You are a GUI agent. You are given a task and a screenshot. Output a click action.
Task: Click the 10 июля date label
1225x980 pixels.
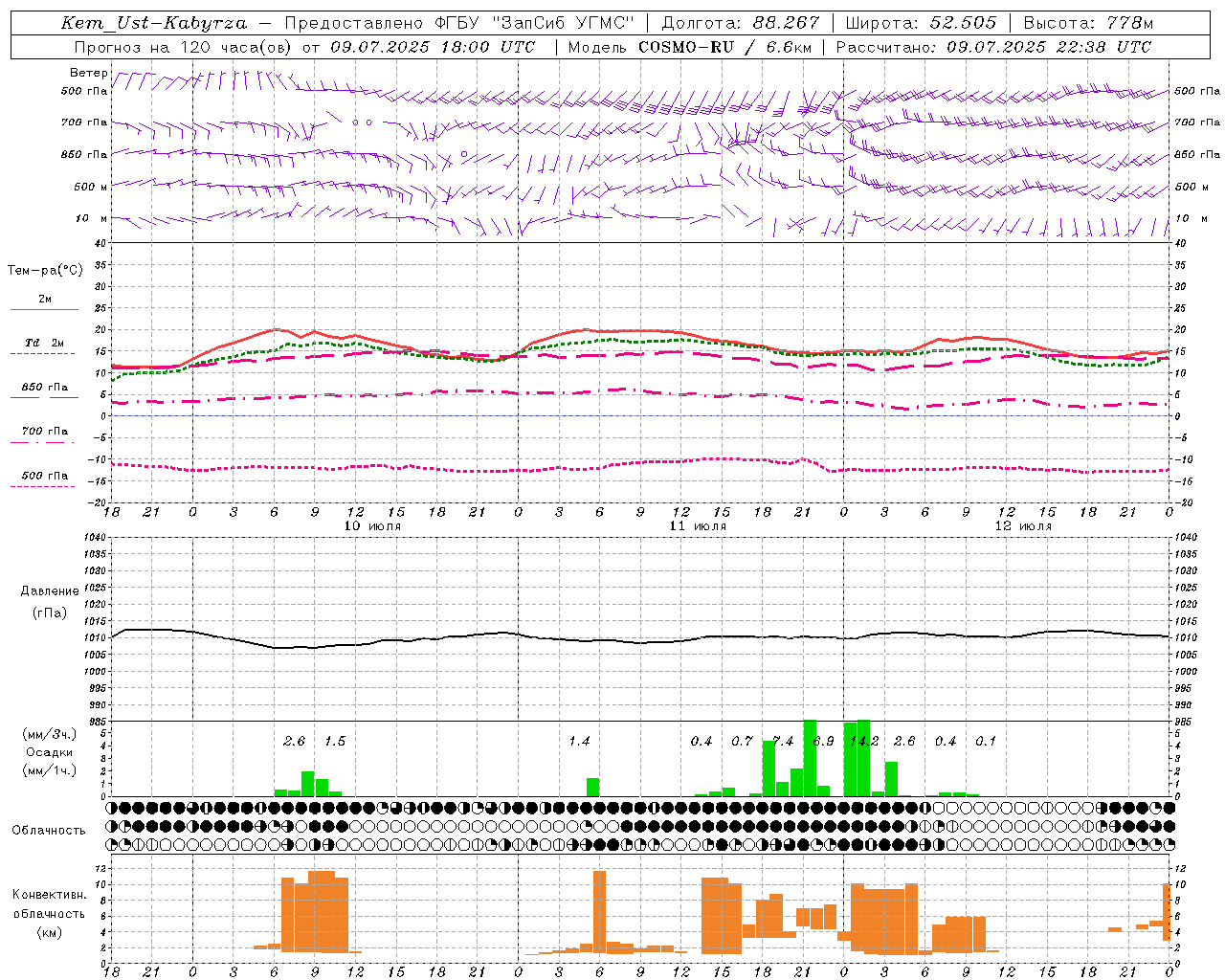[x=372, y=526]
